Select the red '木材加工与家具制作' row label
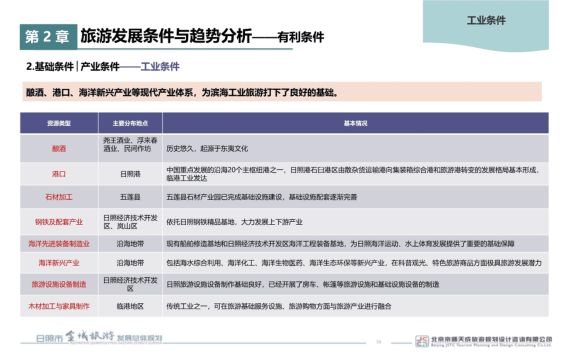 (59, 306)
